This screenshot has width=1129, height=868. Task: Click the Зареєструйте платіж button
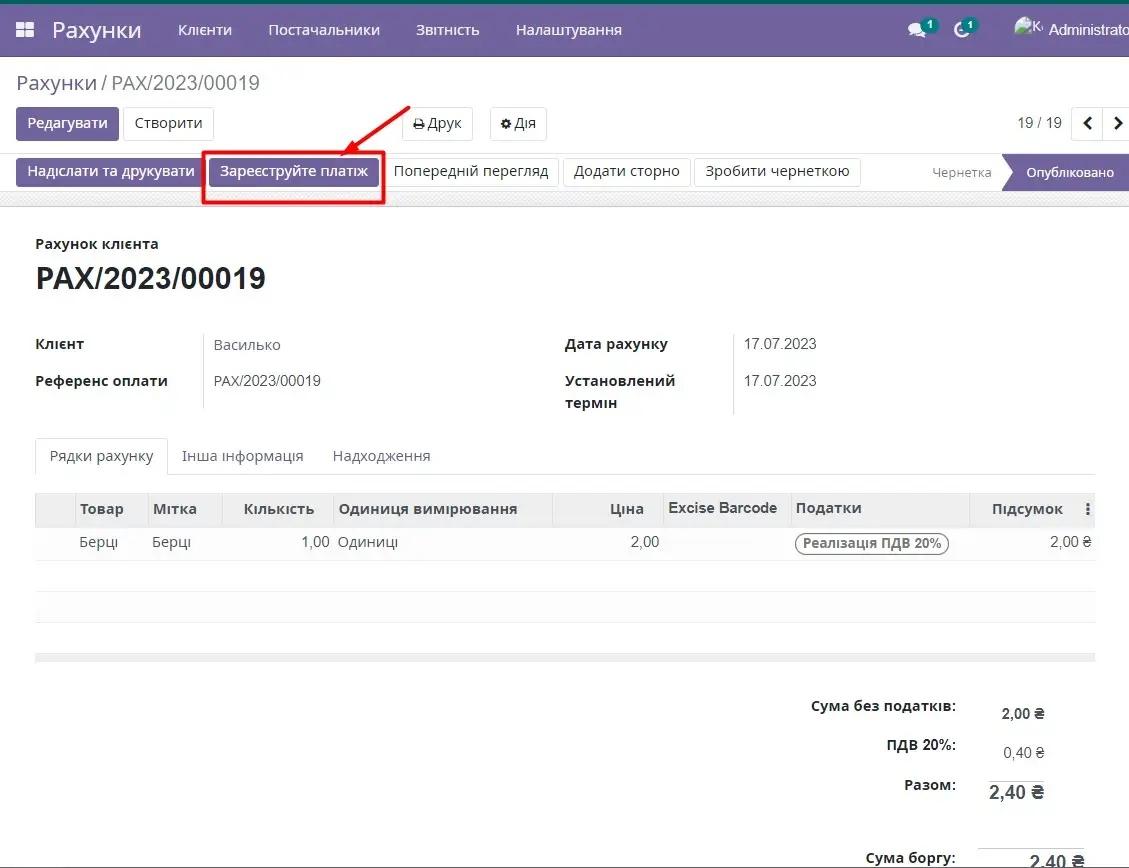(294, 171)
